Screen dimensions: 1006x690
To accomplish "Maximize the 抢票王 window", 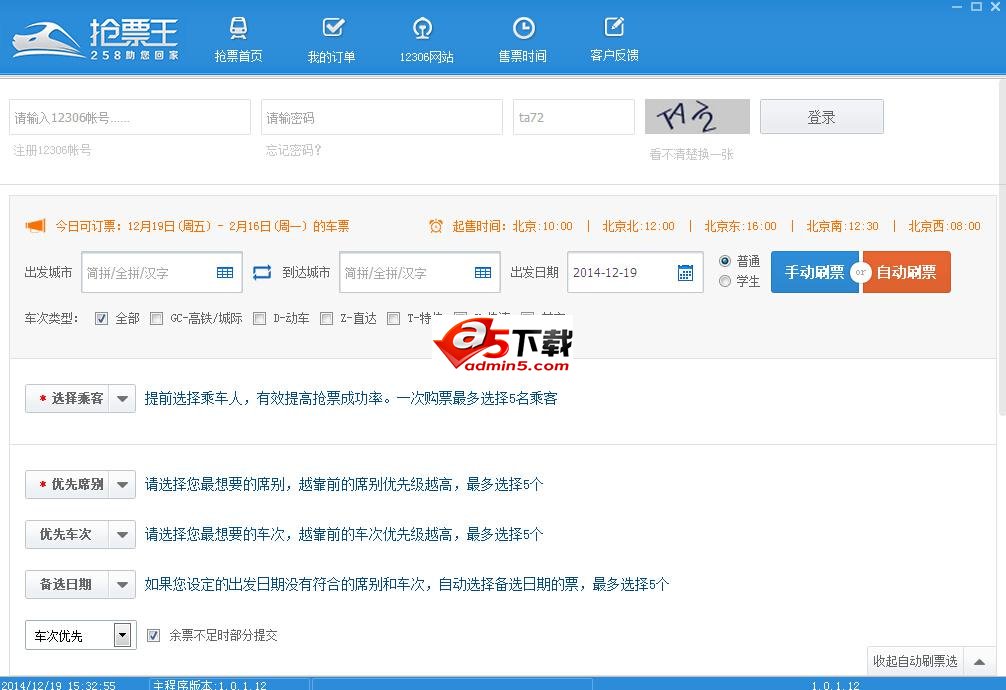I will click(976, 6).
